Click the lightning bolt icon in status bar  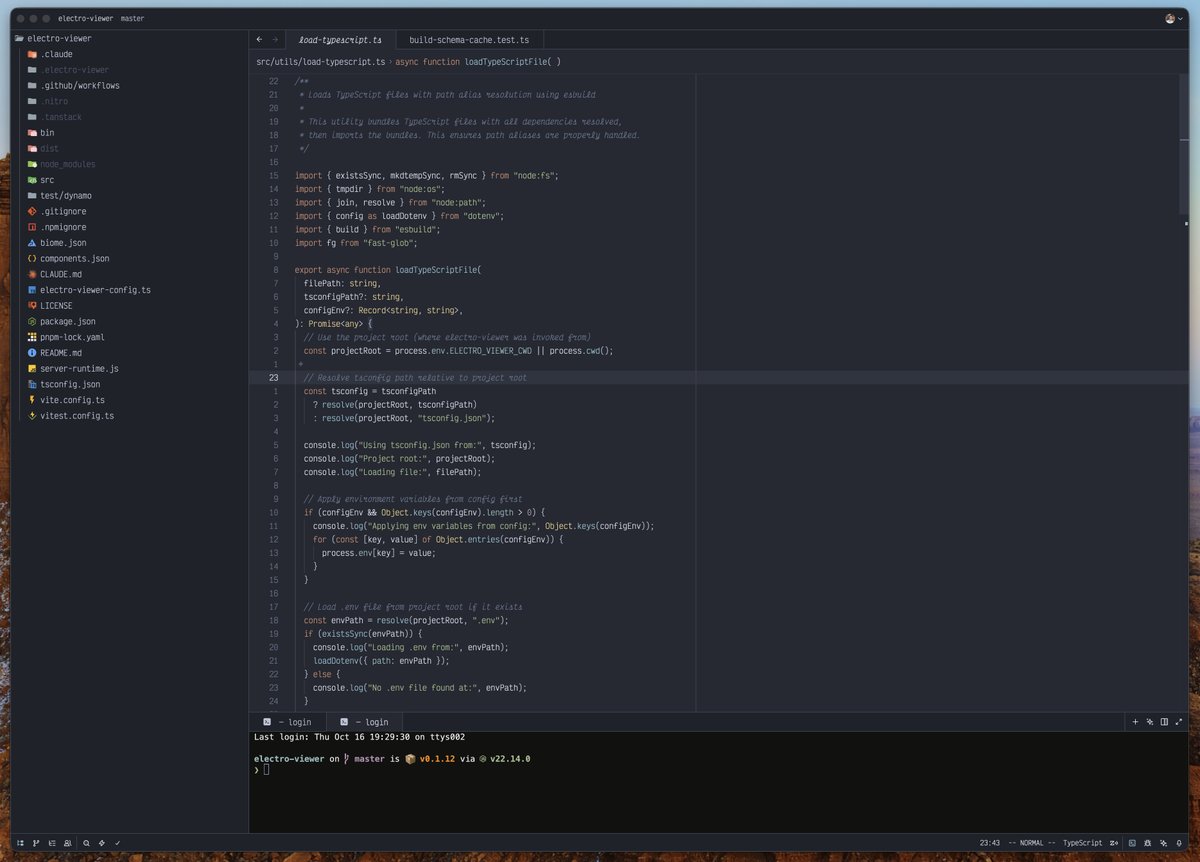coord(102,843)
